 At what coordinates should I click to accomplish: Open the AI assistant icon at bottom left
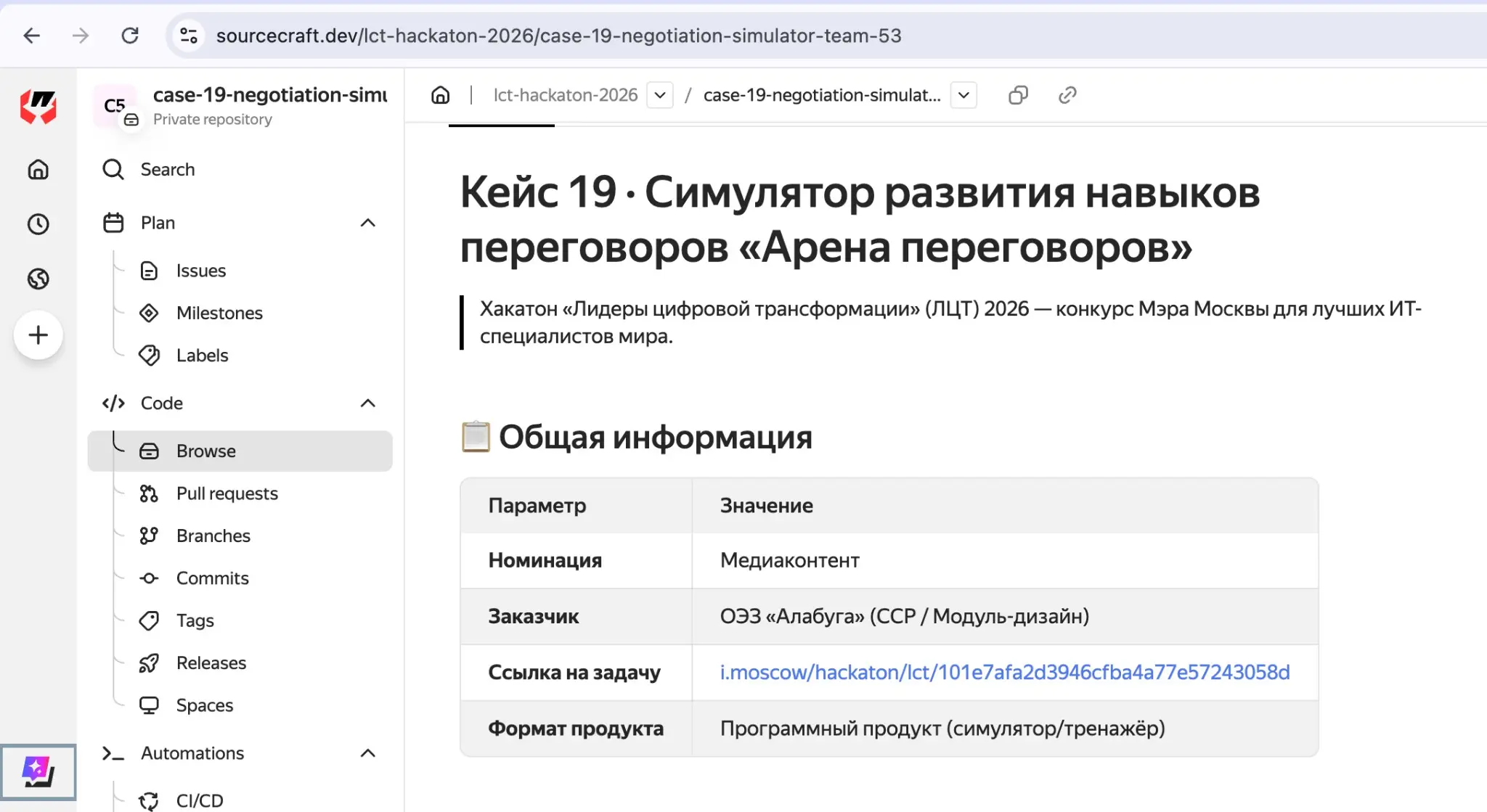pyautogui.click(x=38, y=772)
